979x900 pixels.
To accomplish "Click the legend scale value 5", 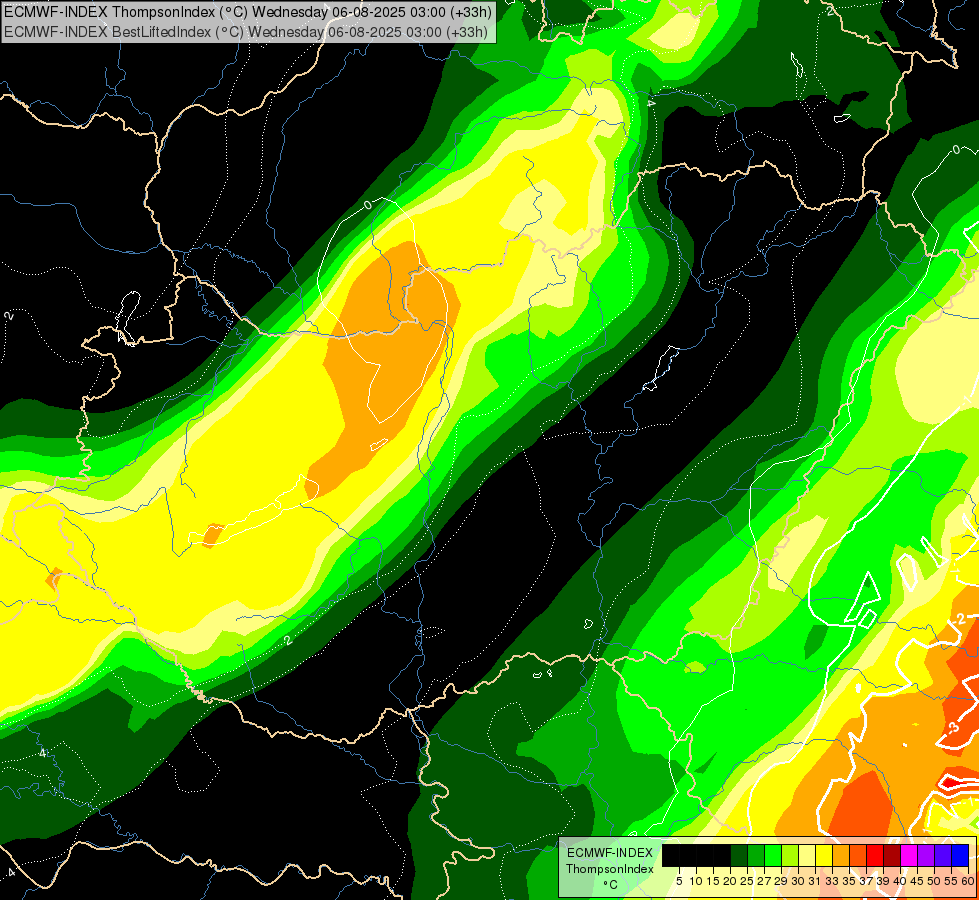I will [x=679, y=881].
